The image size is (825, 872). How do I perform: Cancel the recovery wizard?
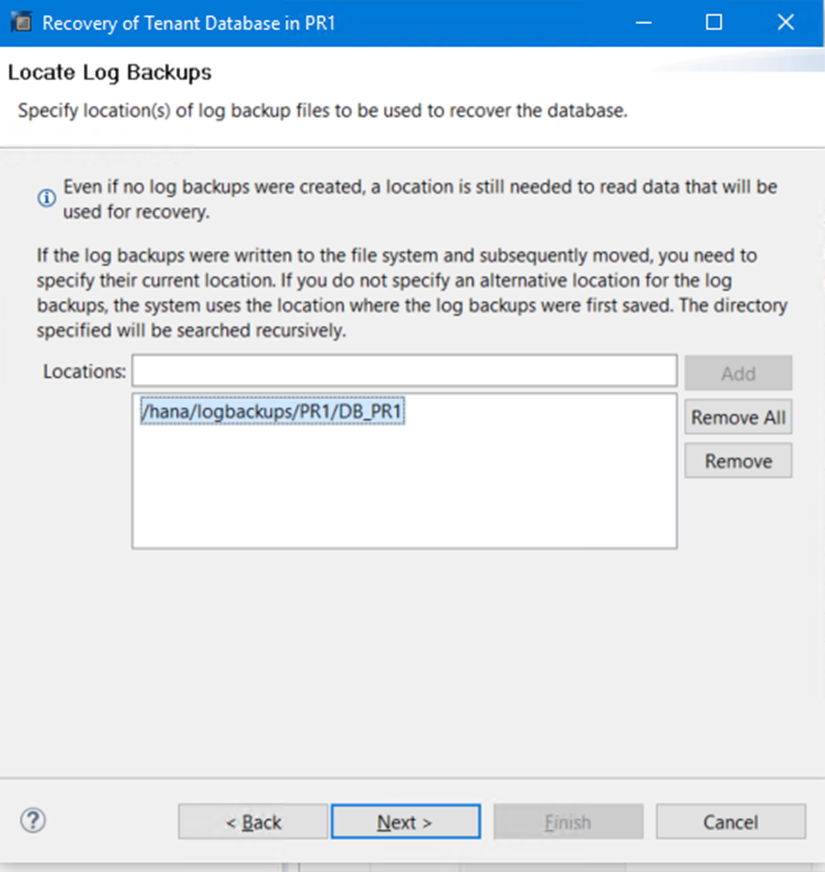pos(730,822)
